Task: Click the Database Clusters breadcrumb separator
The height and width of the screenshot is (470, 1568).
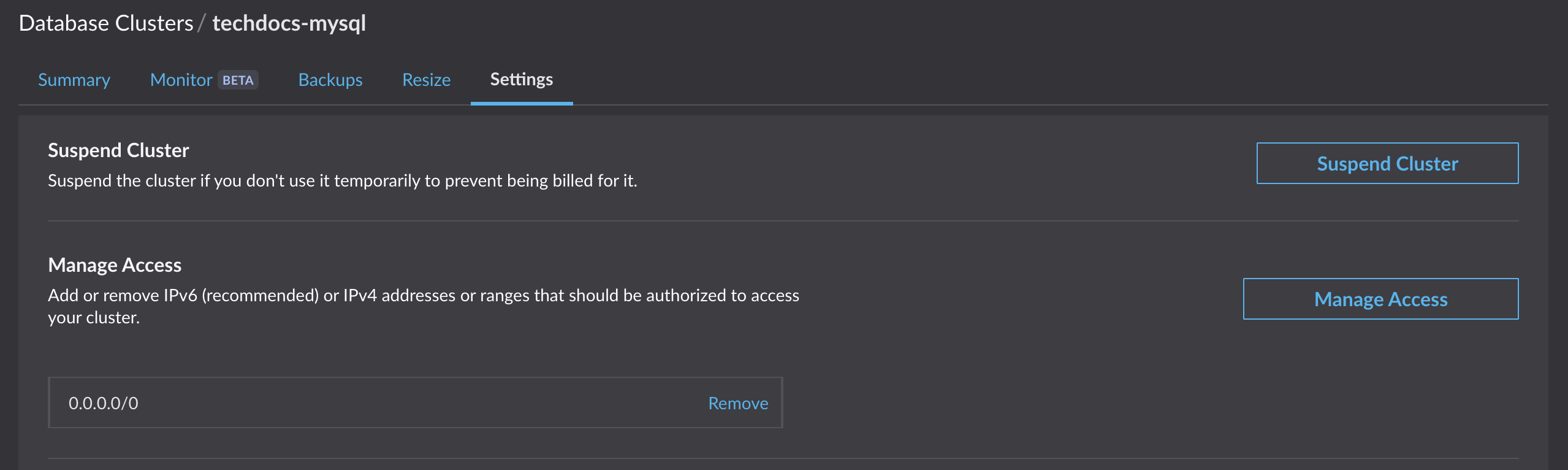Action: [x=199, y=23]
